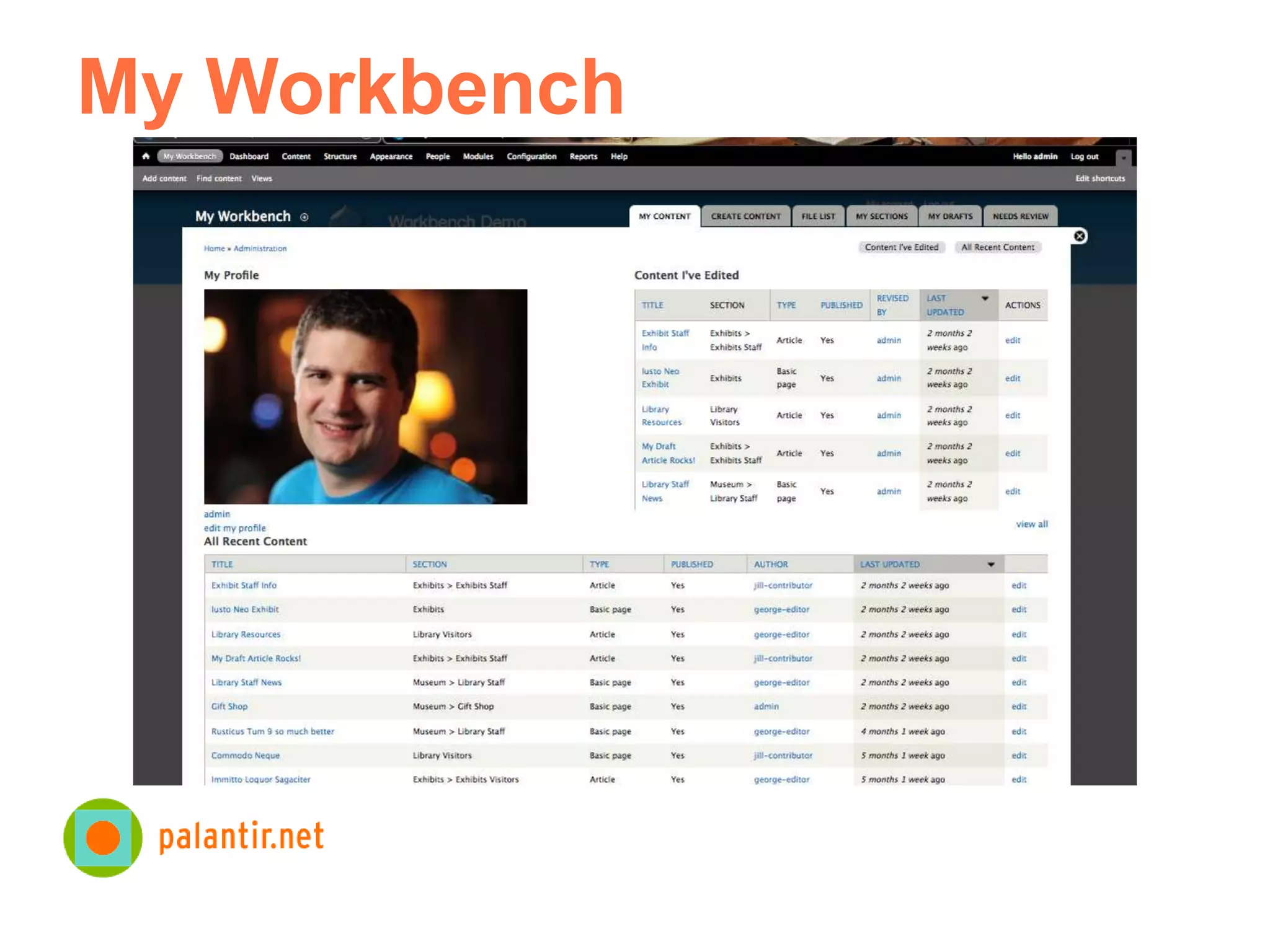Viewport: 1270px width, 952px height.
Task: Select the My Drafts tab
Action: tap(950, 216)
